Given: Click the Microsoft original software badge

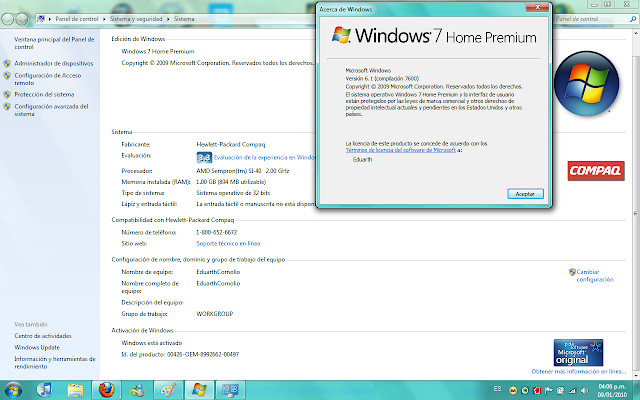Looking at the screenshot, I should (x=578, y=353).
